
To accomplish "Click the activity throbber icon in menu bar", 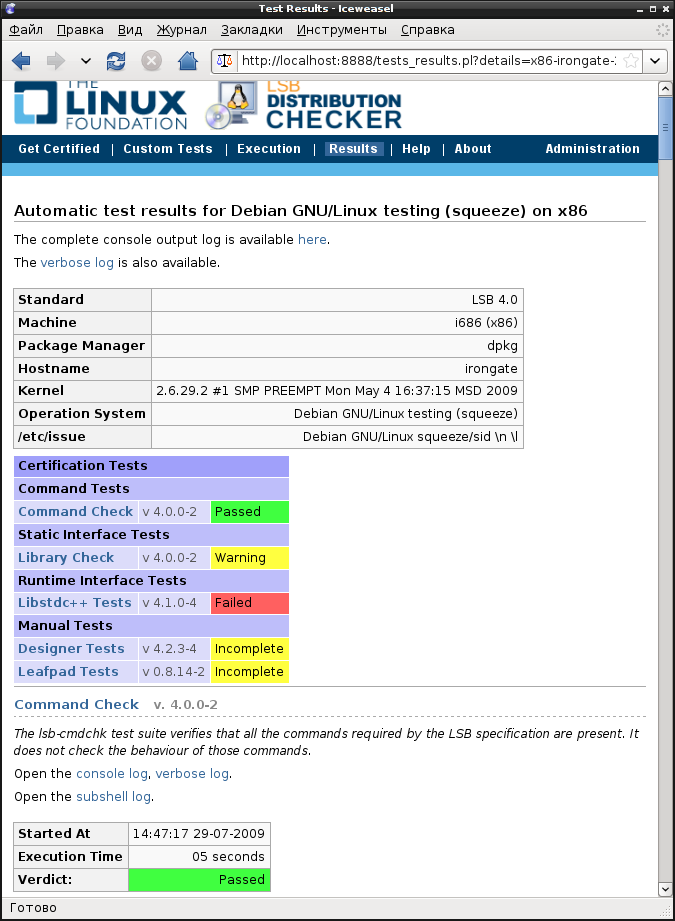I will (662, 30).
